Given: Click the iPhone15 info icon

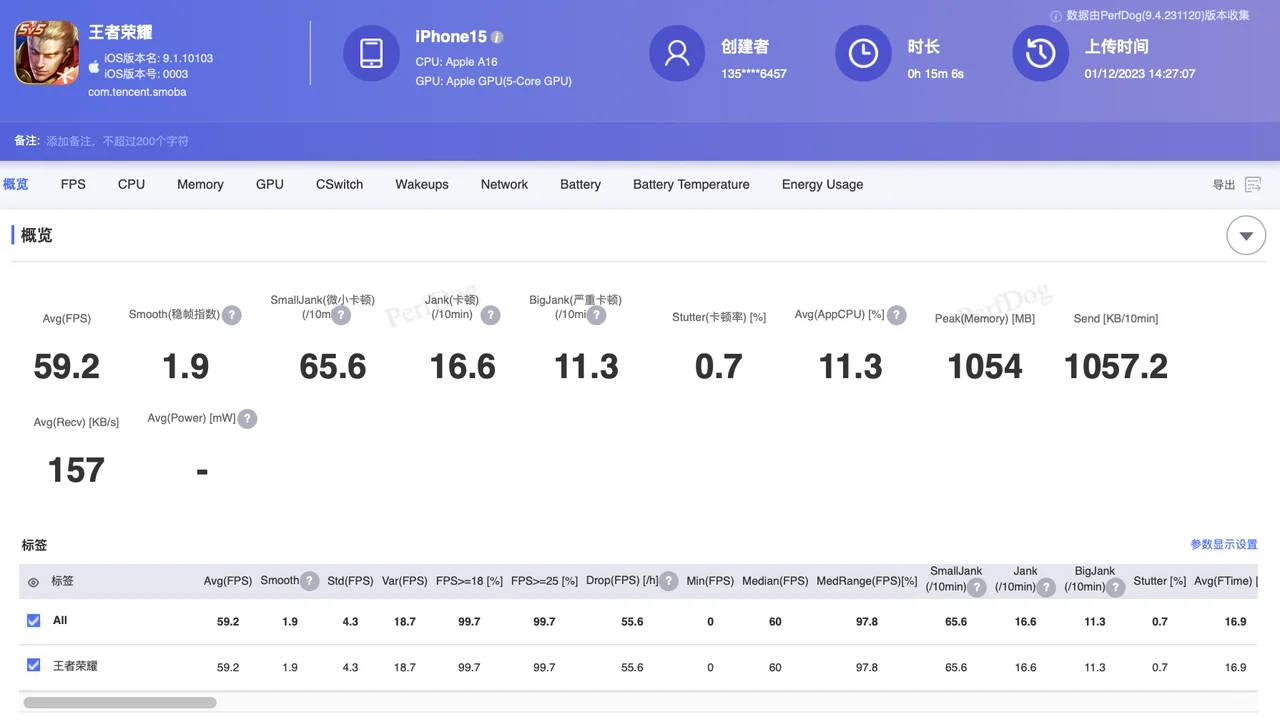Looking at the screenshot, I should (497, 37).
